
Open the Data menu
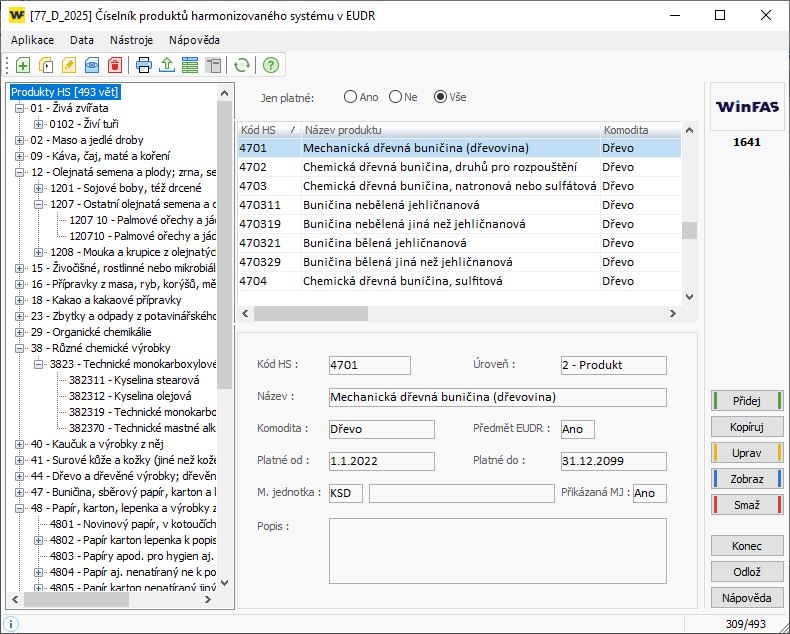(82, 40)
